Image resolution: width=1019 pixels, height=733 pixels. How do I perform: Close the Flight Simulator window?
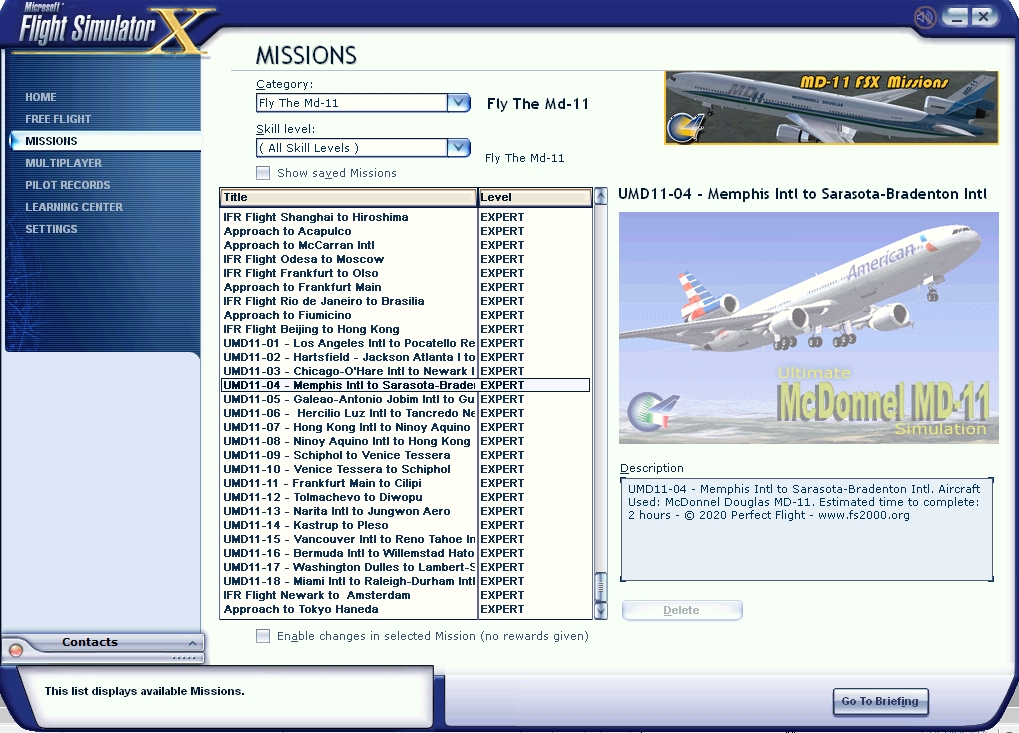coord(984,16)
